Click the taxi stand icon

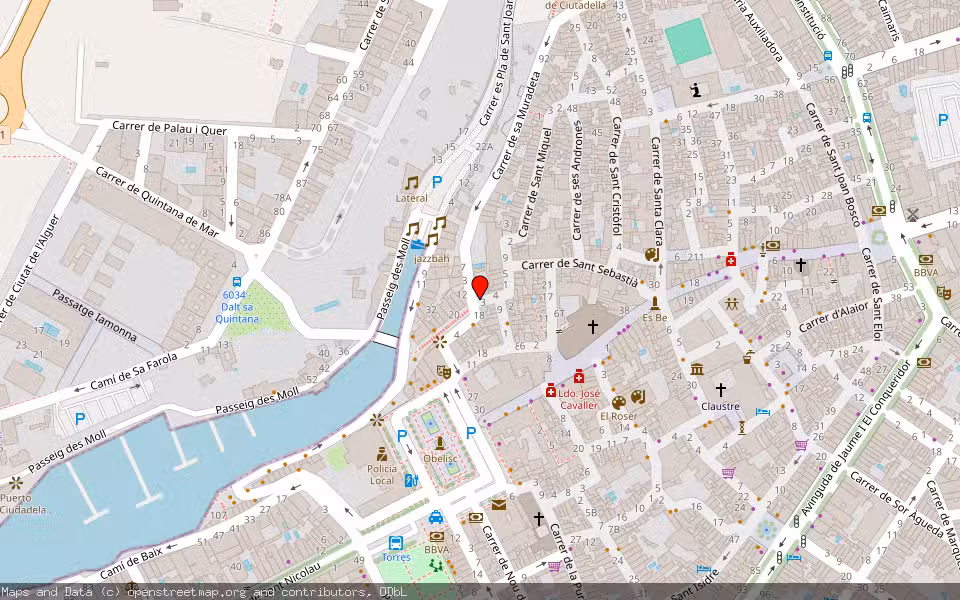click(436, 517)
